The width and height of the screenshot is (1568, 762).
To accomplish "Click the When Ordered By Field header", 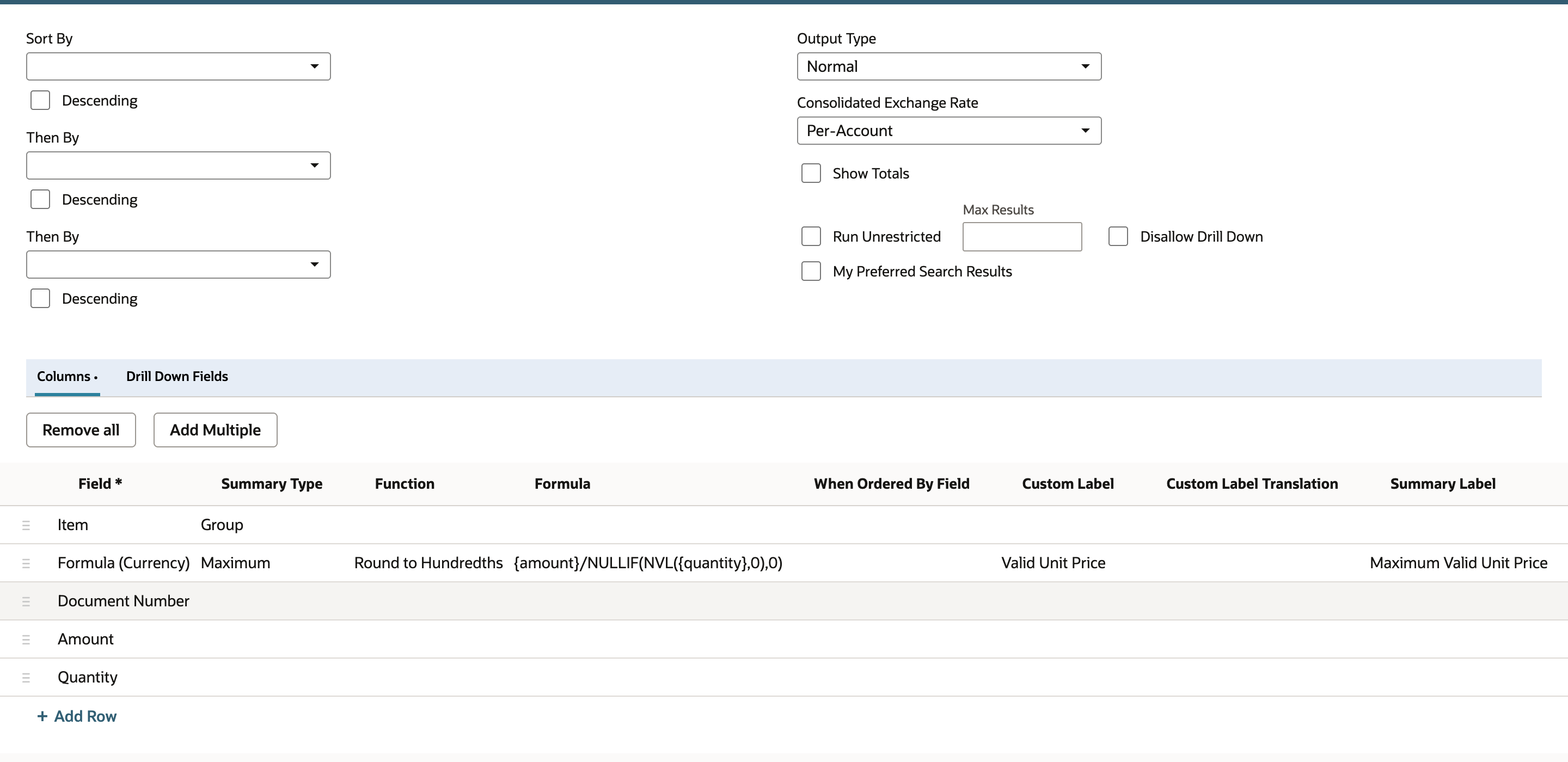I will point(891,484).
